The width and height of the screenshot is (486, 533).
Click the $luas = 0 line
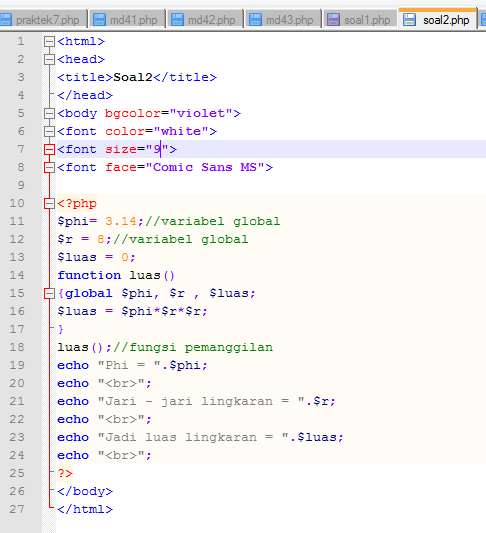[x=96, y=257]
